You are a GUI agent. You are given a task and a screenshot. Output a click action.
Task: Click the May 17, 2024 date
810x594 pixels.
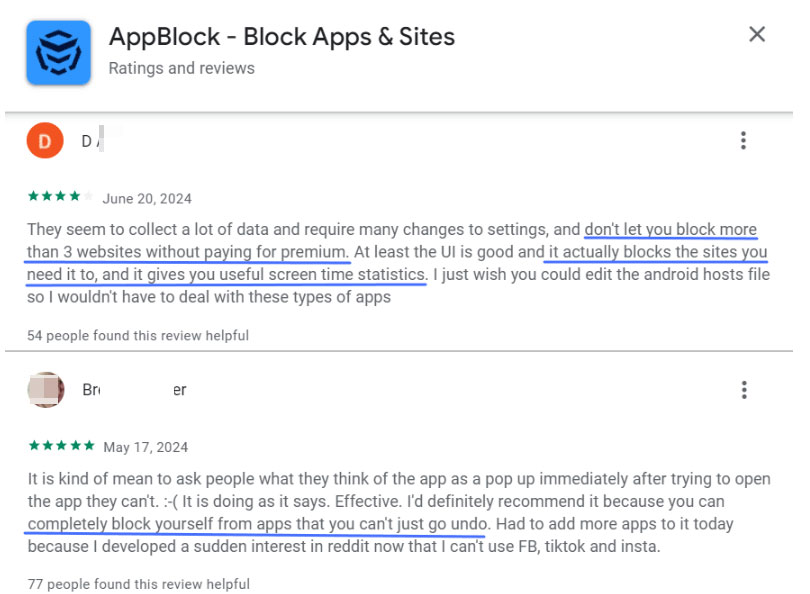[x=146, y=447]
